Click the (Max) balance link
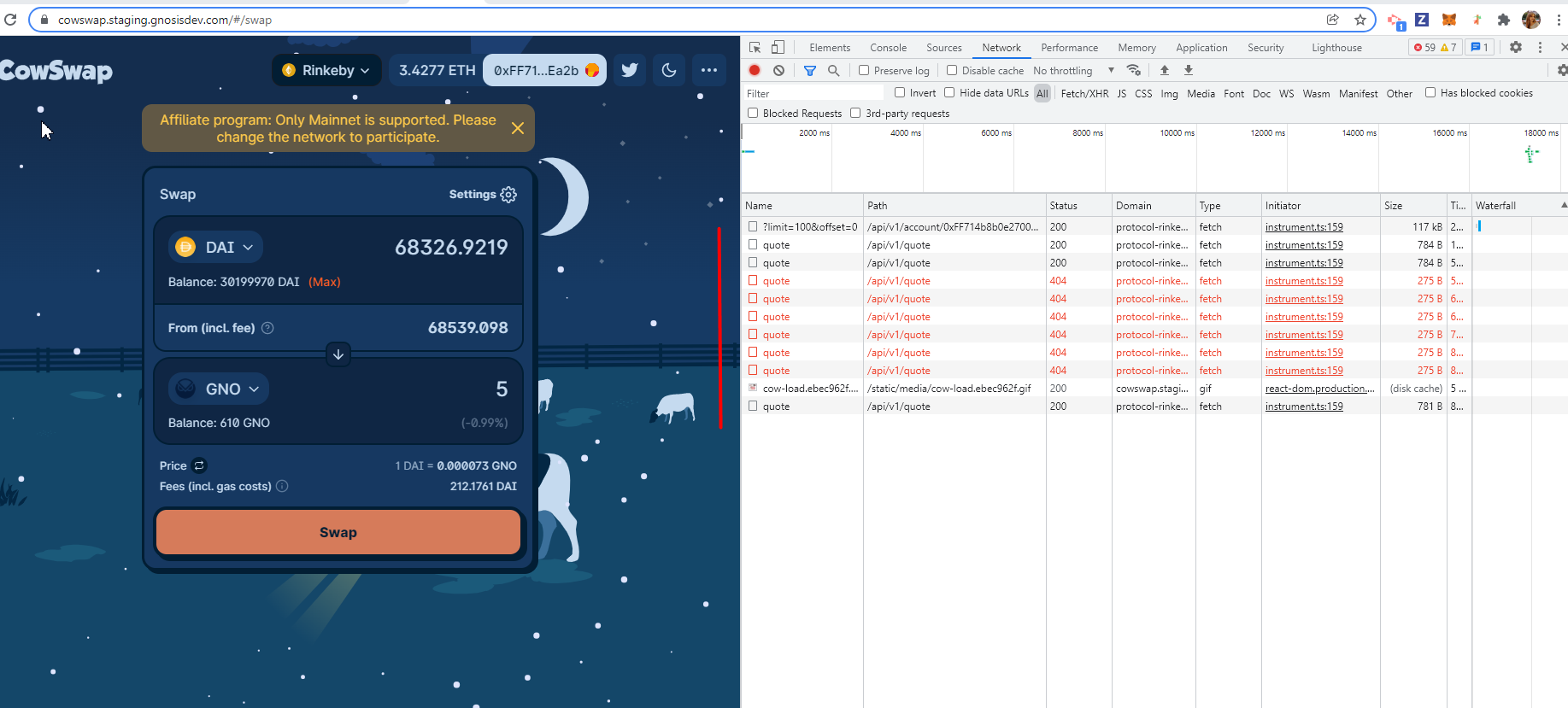The image size is (1568, 708). (325, 282)
